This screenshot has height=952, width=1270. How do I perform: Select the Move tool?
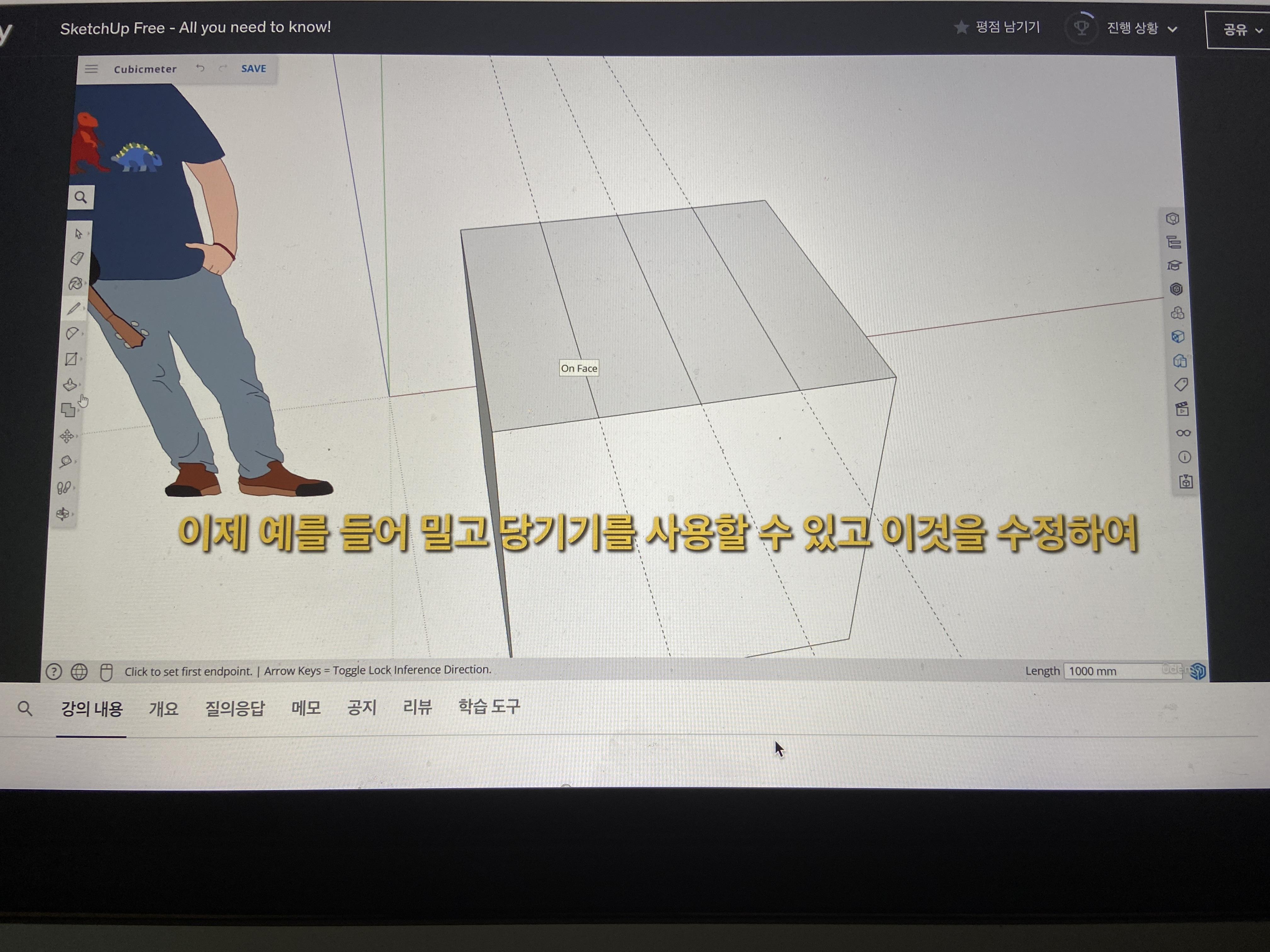click(66, 436)
